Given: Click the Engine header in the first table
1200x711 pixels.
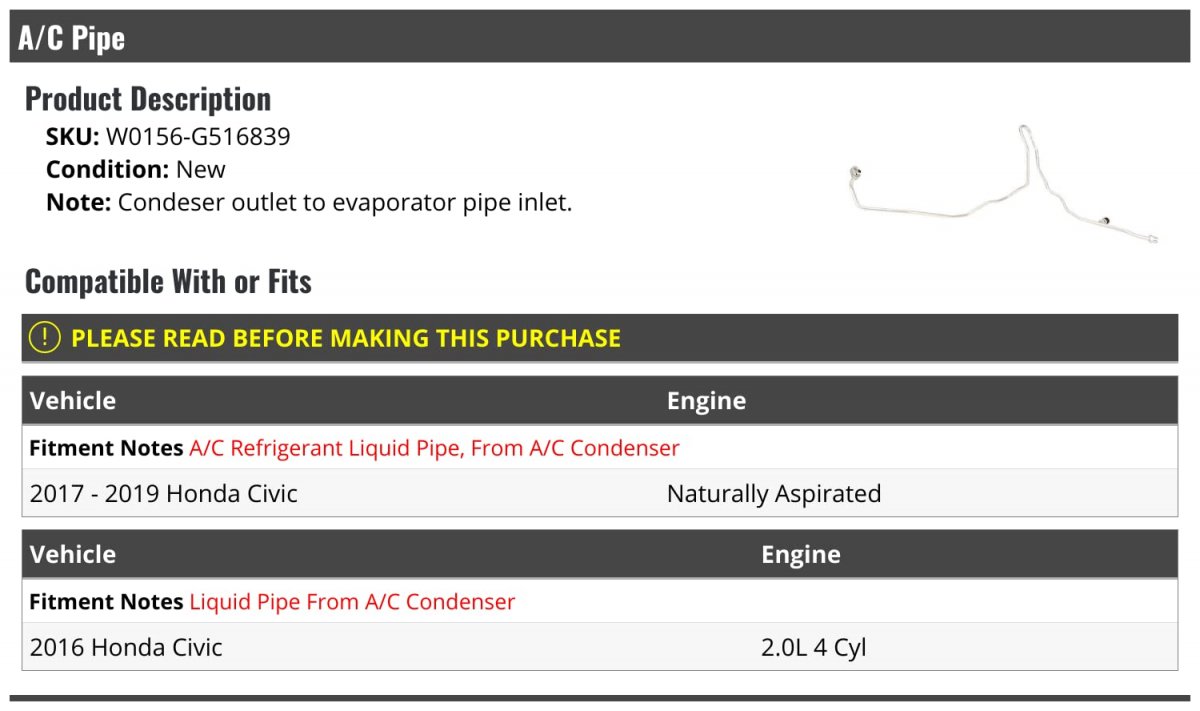Looking at the screenshot, I should (706, 401).
